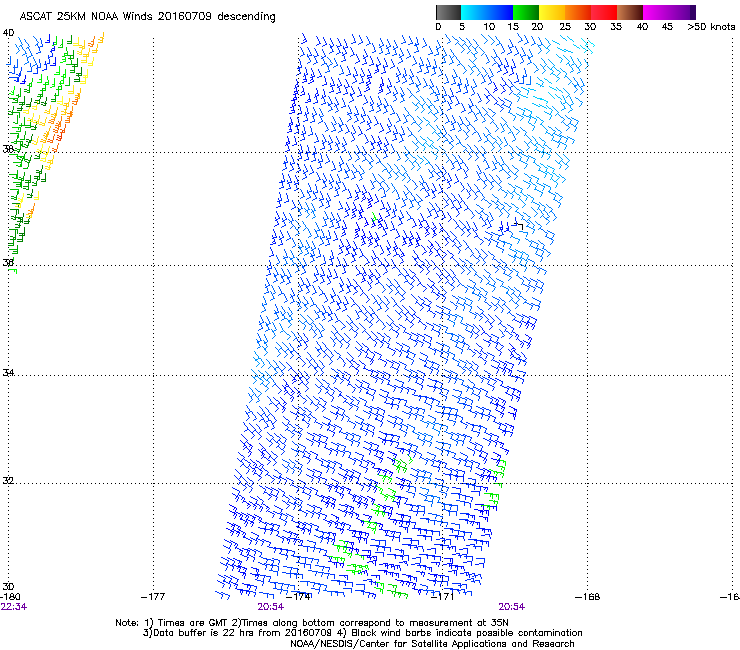This screenshot has height=650, width=740.
Task: Click the -180 longitude label
Action: pyautogui.click(x=10, y=597)
